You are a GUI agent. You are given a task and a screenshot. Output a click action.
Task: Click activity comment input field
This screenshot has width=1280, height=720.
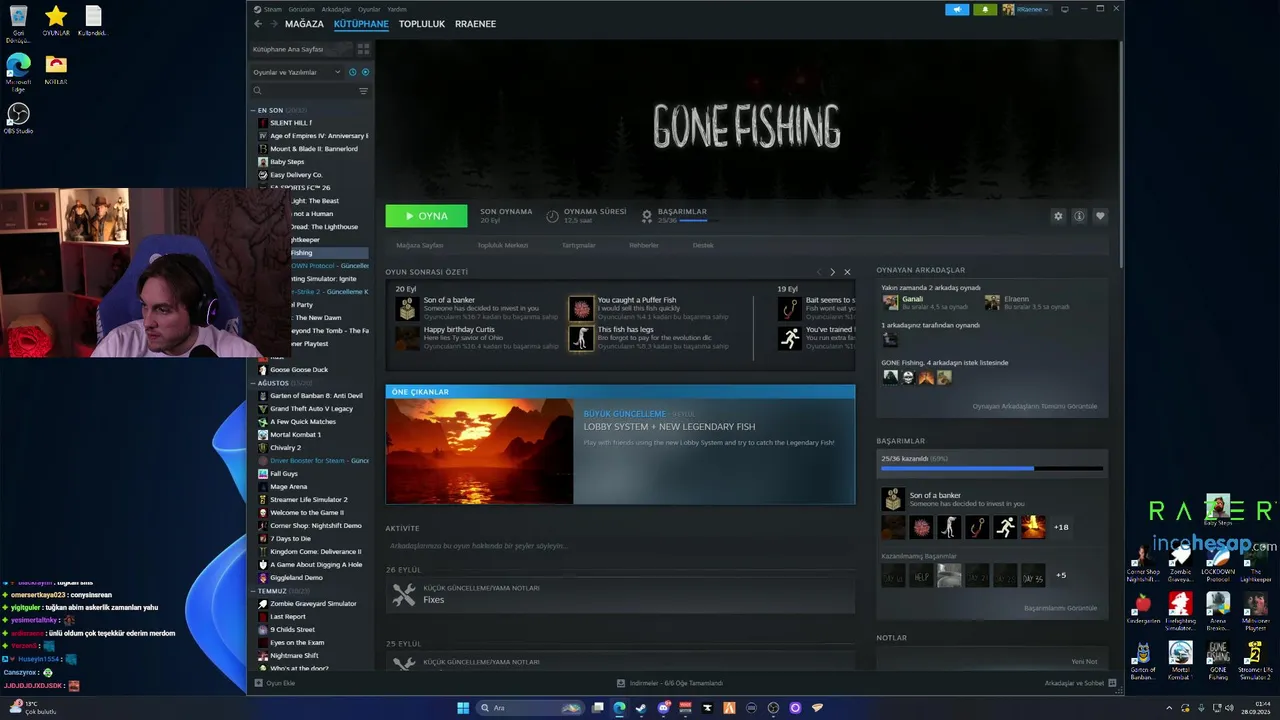pyautogui.click(x=620, y=546)
